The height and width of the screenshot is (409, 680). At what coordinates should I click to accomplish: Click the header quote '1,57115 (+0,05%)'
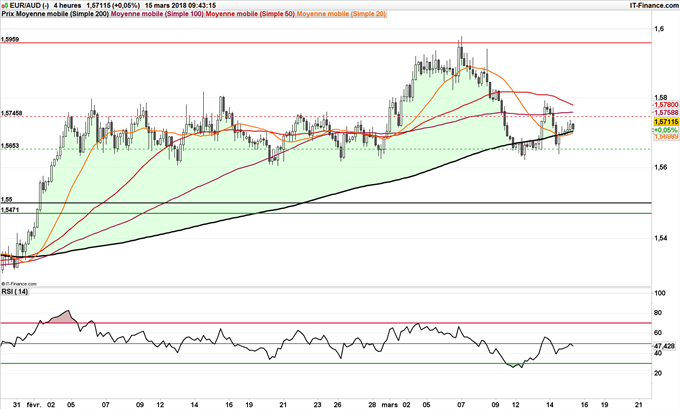114,5
